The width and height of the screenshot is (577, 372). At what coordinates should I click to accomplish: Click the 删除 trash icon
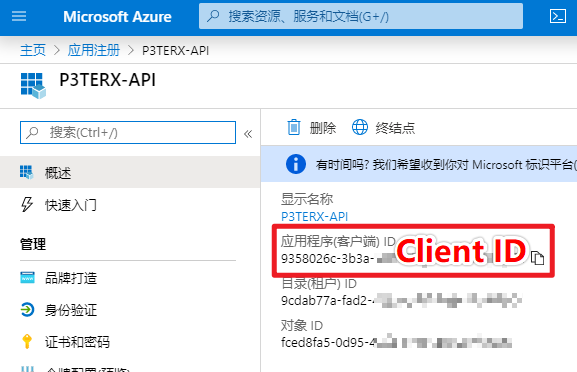point(294,128)
